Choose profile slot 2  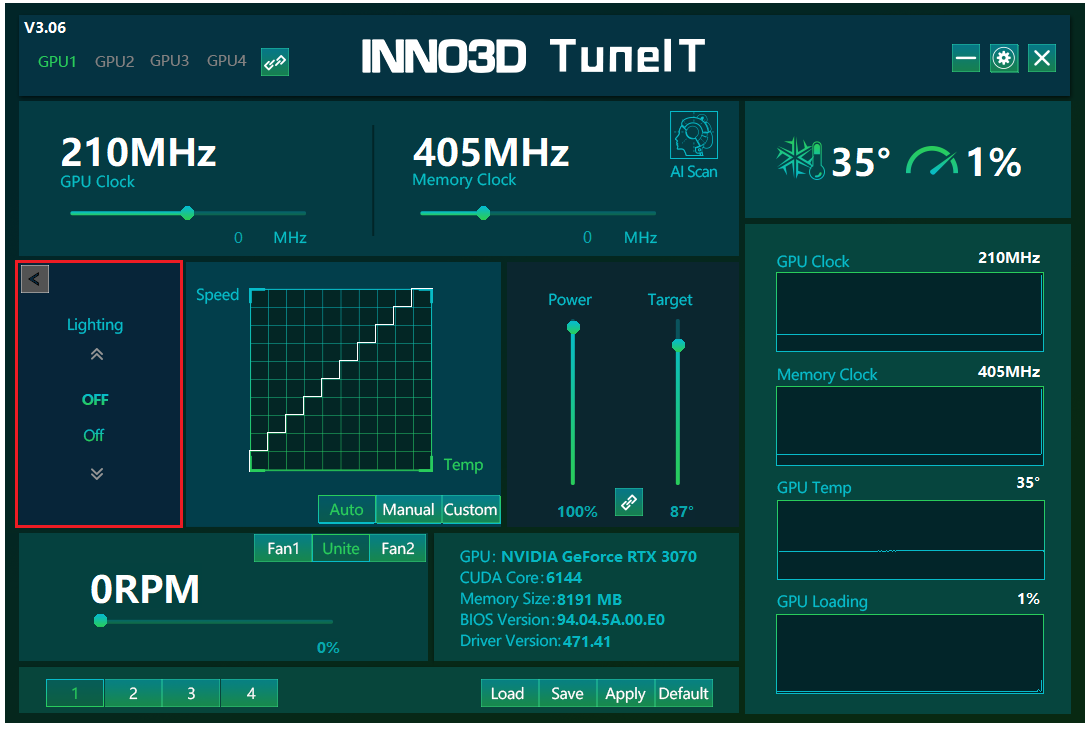pyautogui.click(x=133, y=693)
